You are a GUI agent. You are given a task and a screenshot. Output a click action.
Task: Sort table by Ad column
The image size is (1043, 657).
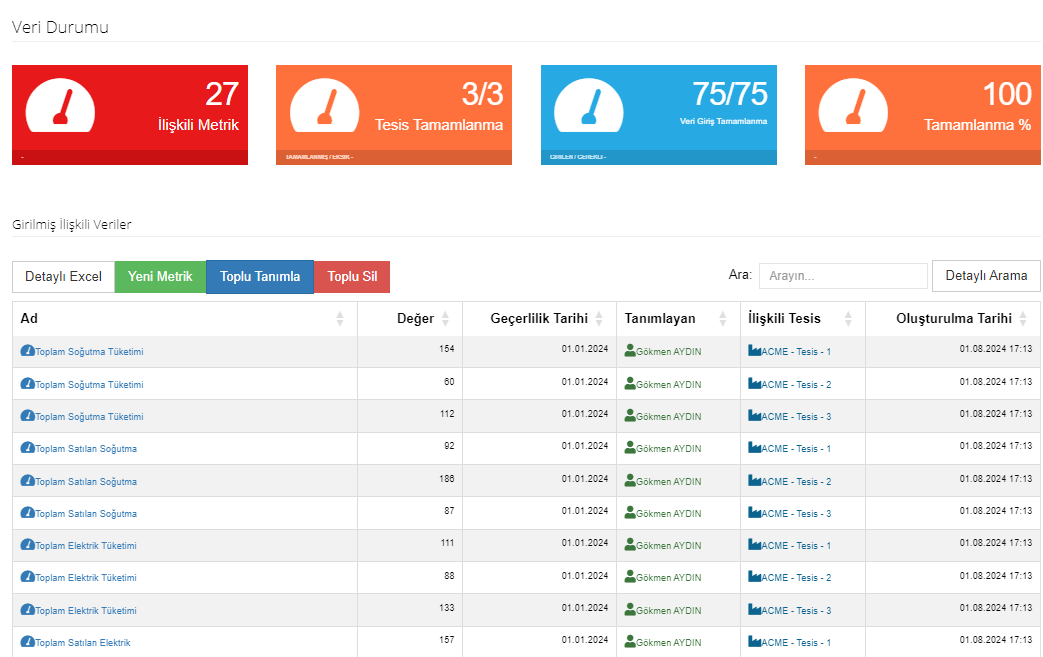coord(339,319)
